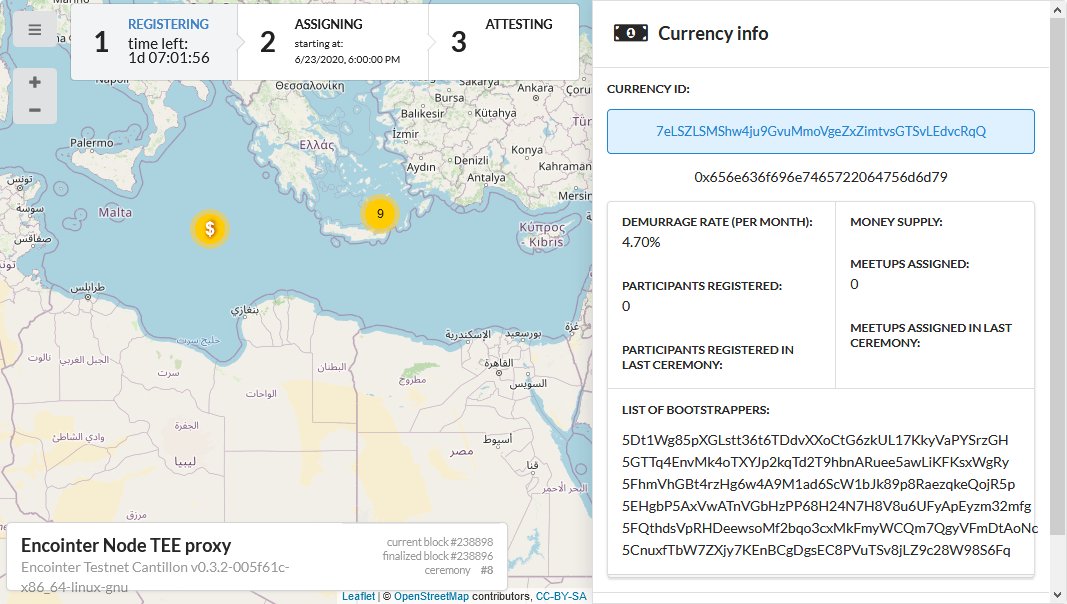Click the Palermo label on the map

pyautogui.click(x=92, y=143)
